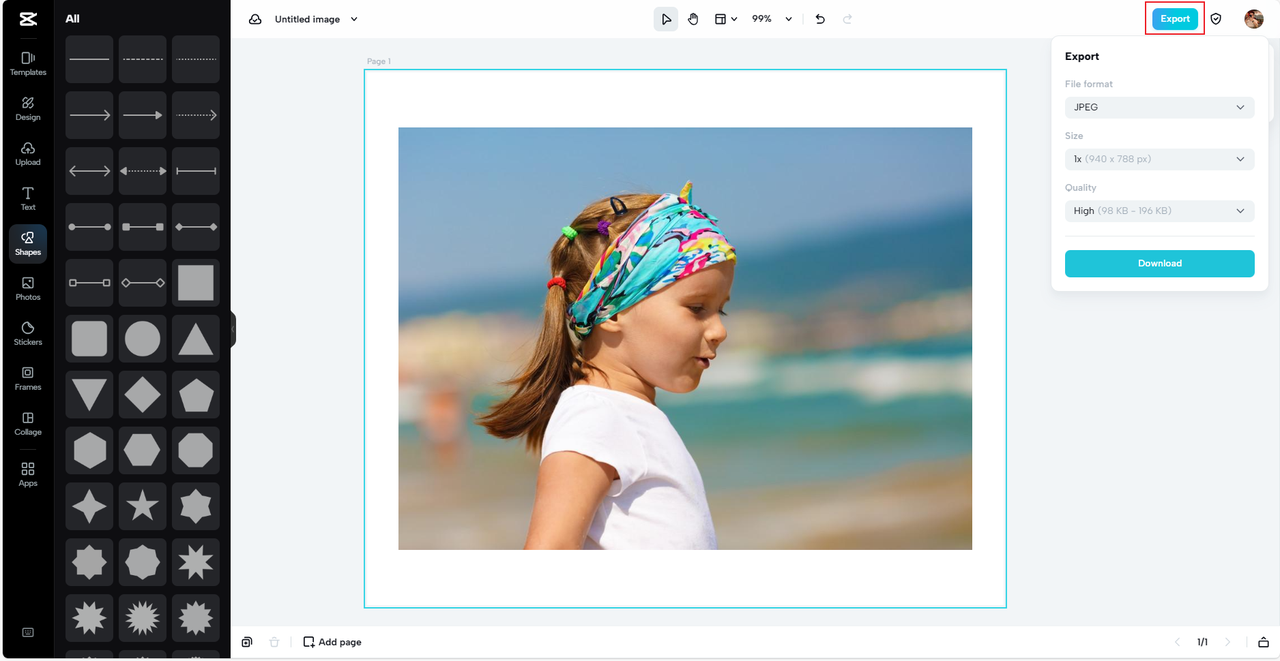
Task: Collapse the shapes panel handle
Action: pyautogui.click(x=233, y=329)
